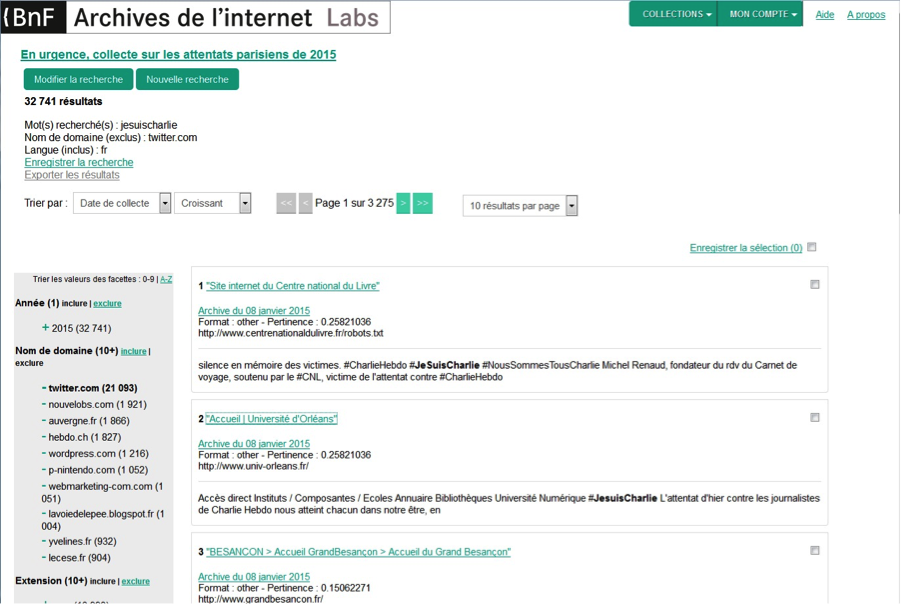Image resolution: width=901 pixels, height=604 pixels.
Task: Sort facet values A-Z
Action: (166, 279)
